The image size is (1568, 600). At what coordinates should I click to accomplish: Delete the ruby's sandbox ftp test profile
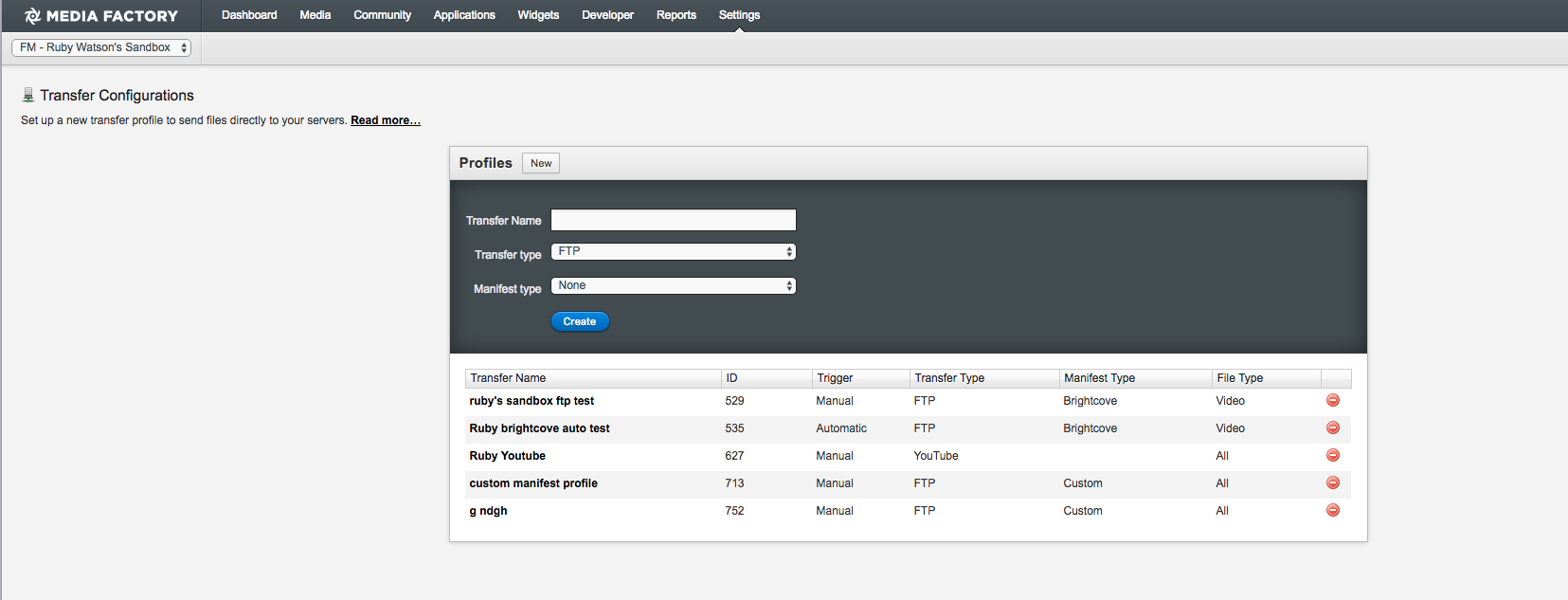click(x=1332, y=400)
